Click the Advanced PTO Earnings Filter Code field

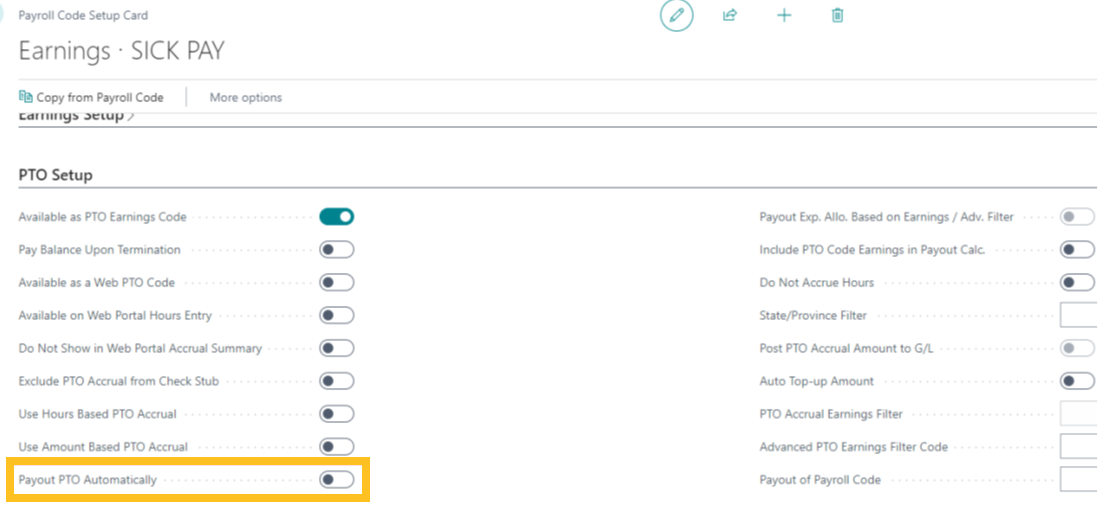(1078, 447)
